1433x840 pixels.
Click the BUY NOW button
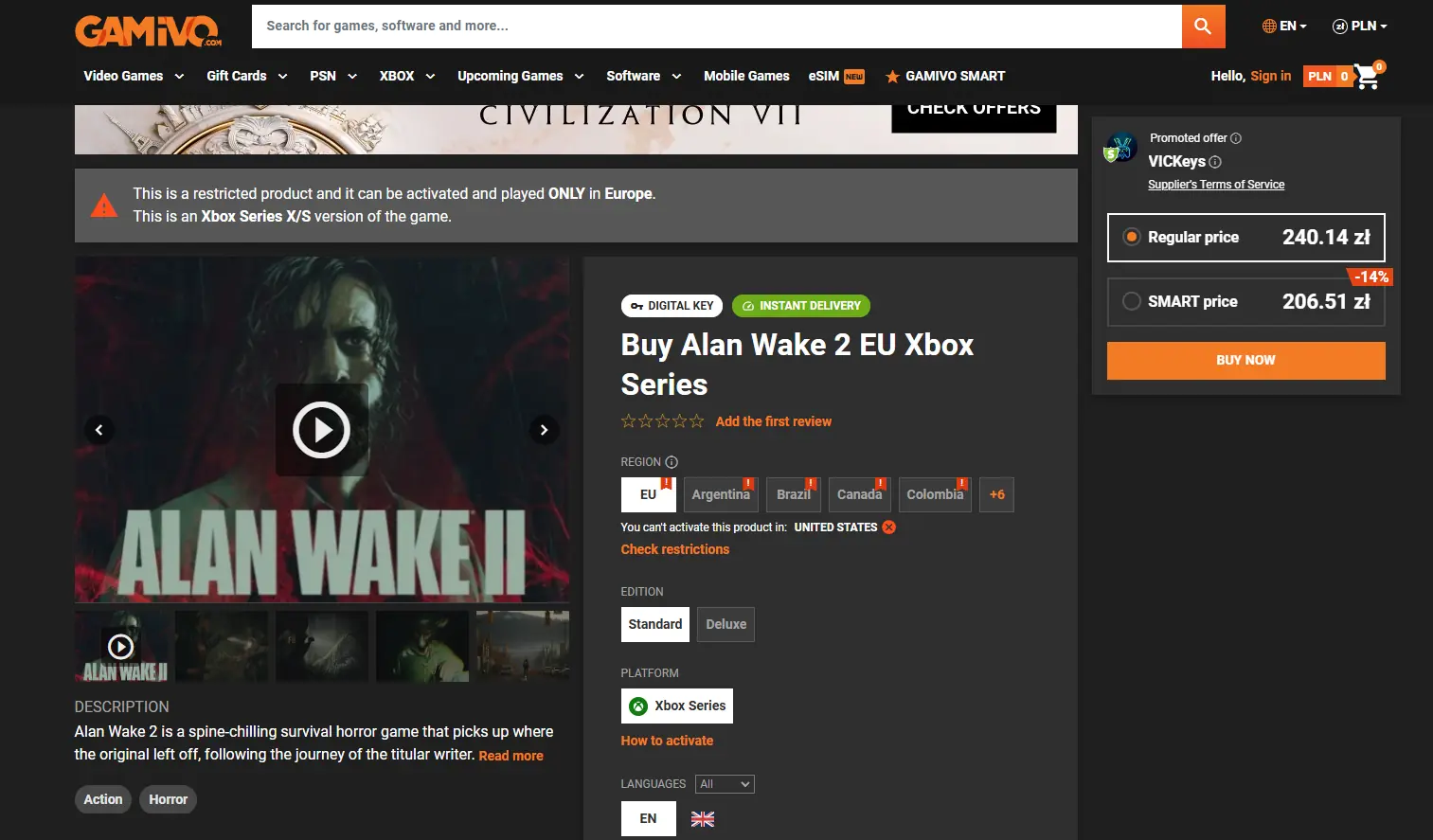point(1245,361)
